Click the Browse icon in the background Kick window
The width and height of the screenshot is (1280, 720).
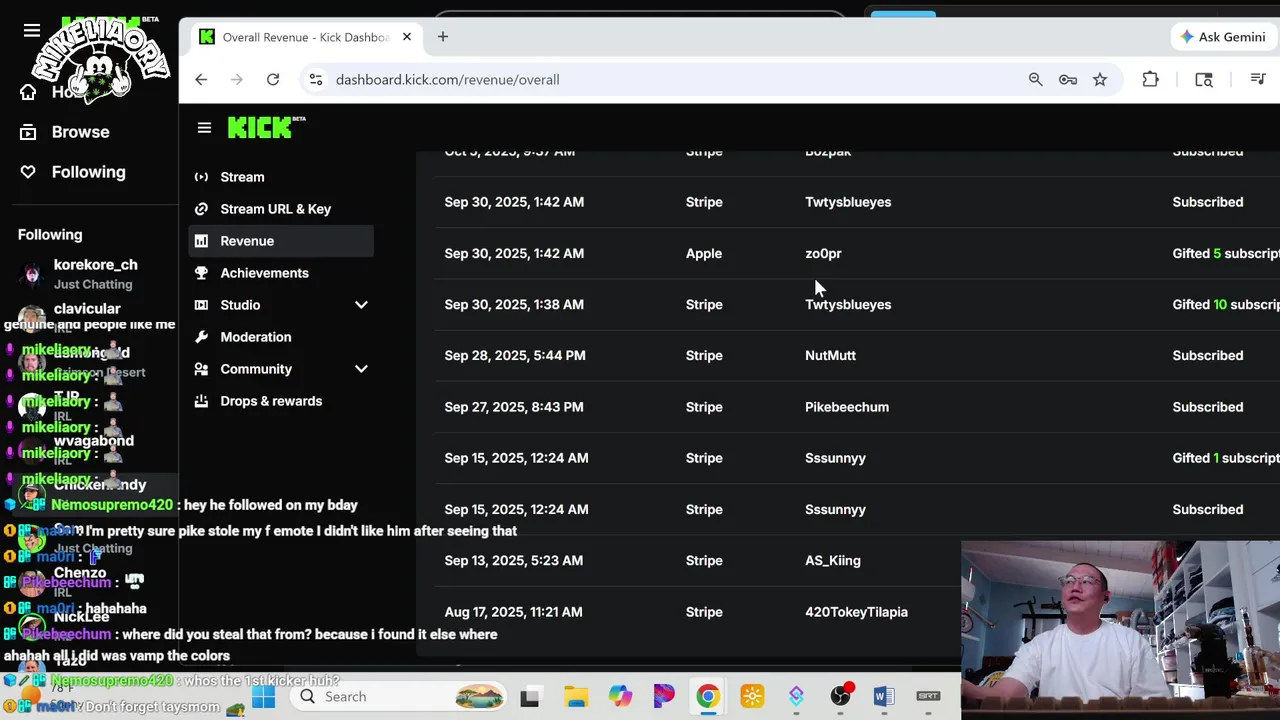point(28,132)
